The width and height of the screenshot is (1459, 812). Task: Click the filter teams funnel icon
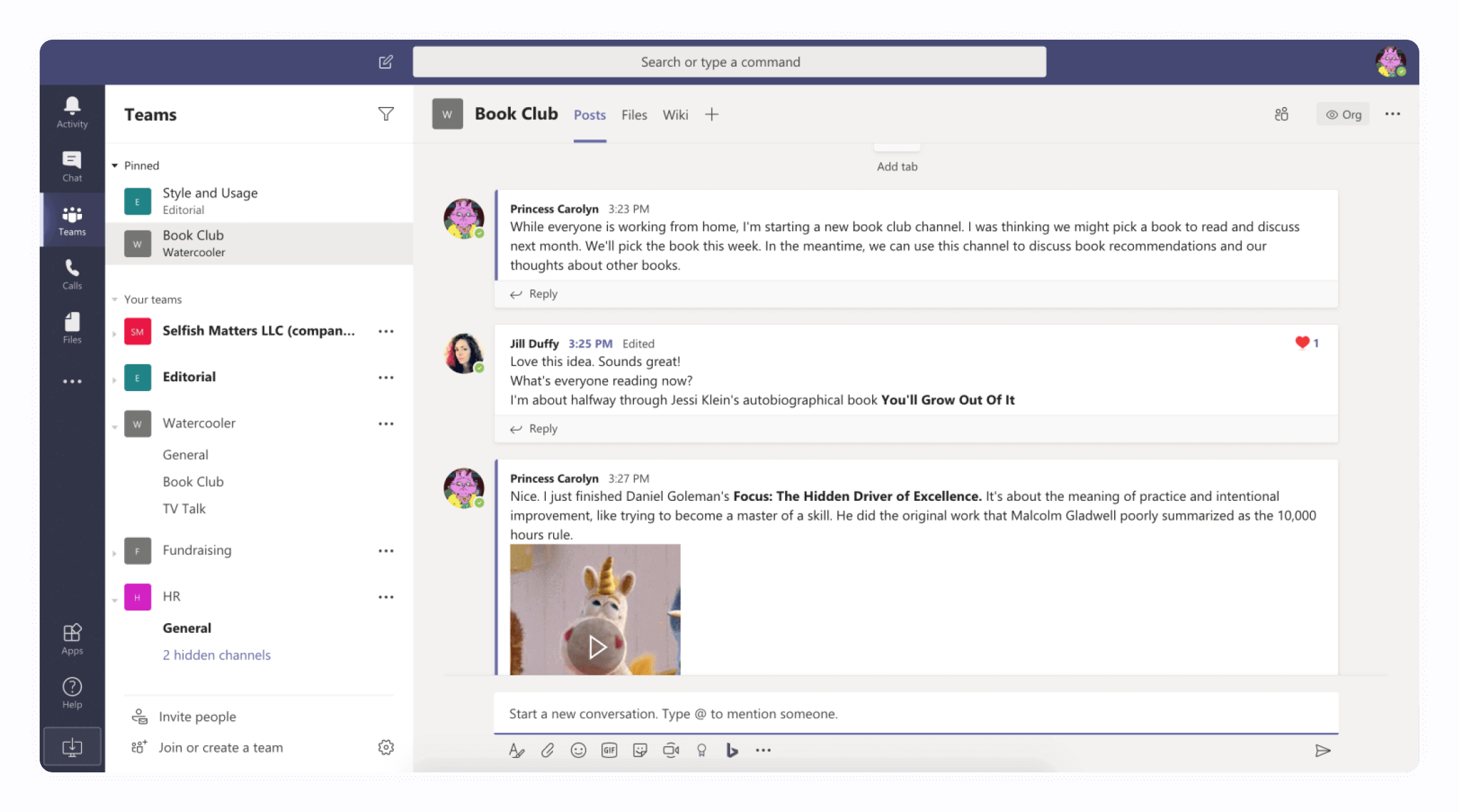(386, 114)
